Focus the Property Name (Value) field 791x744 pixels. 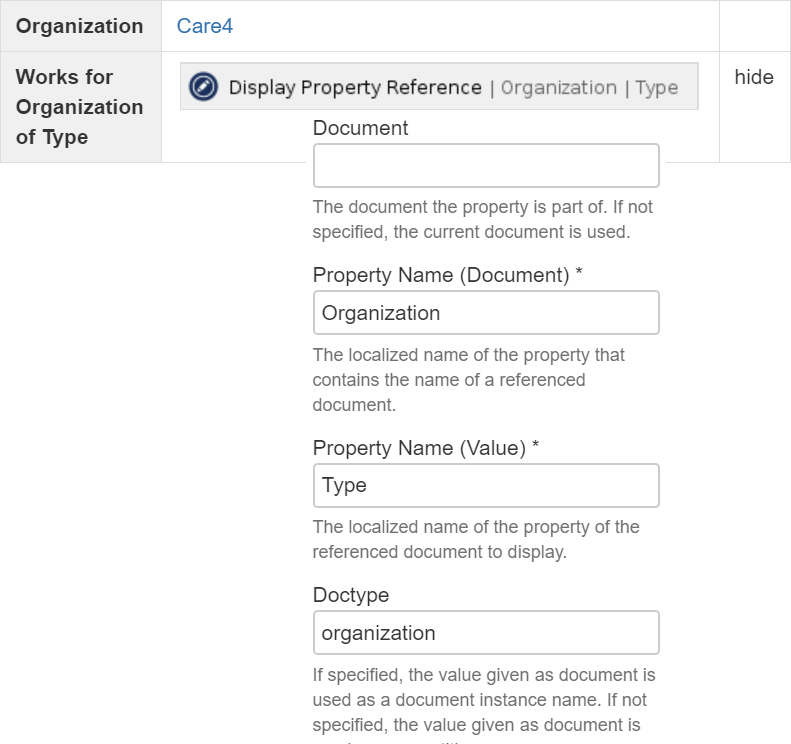(x=486, y=485)
